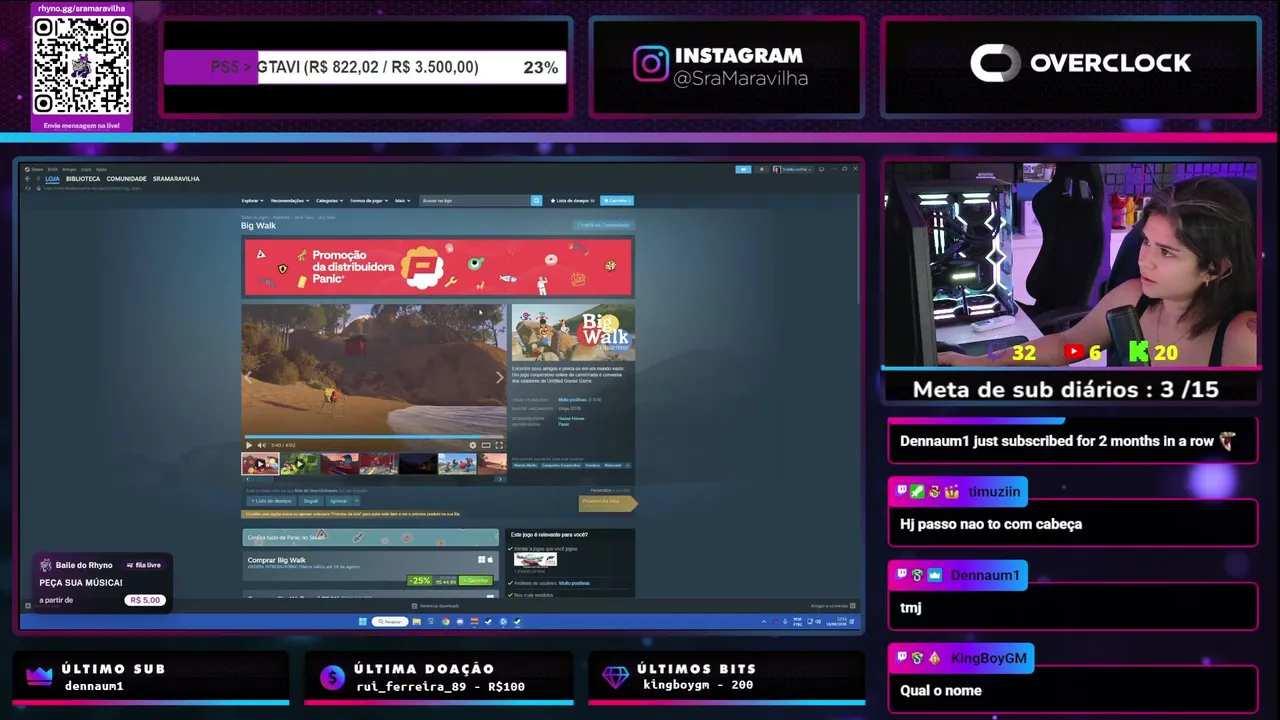Select the first trailer thumbnail
Viewport: 1280px width, 720px height.
point(260,464)
